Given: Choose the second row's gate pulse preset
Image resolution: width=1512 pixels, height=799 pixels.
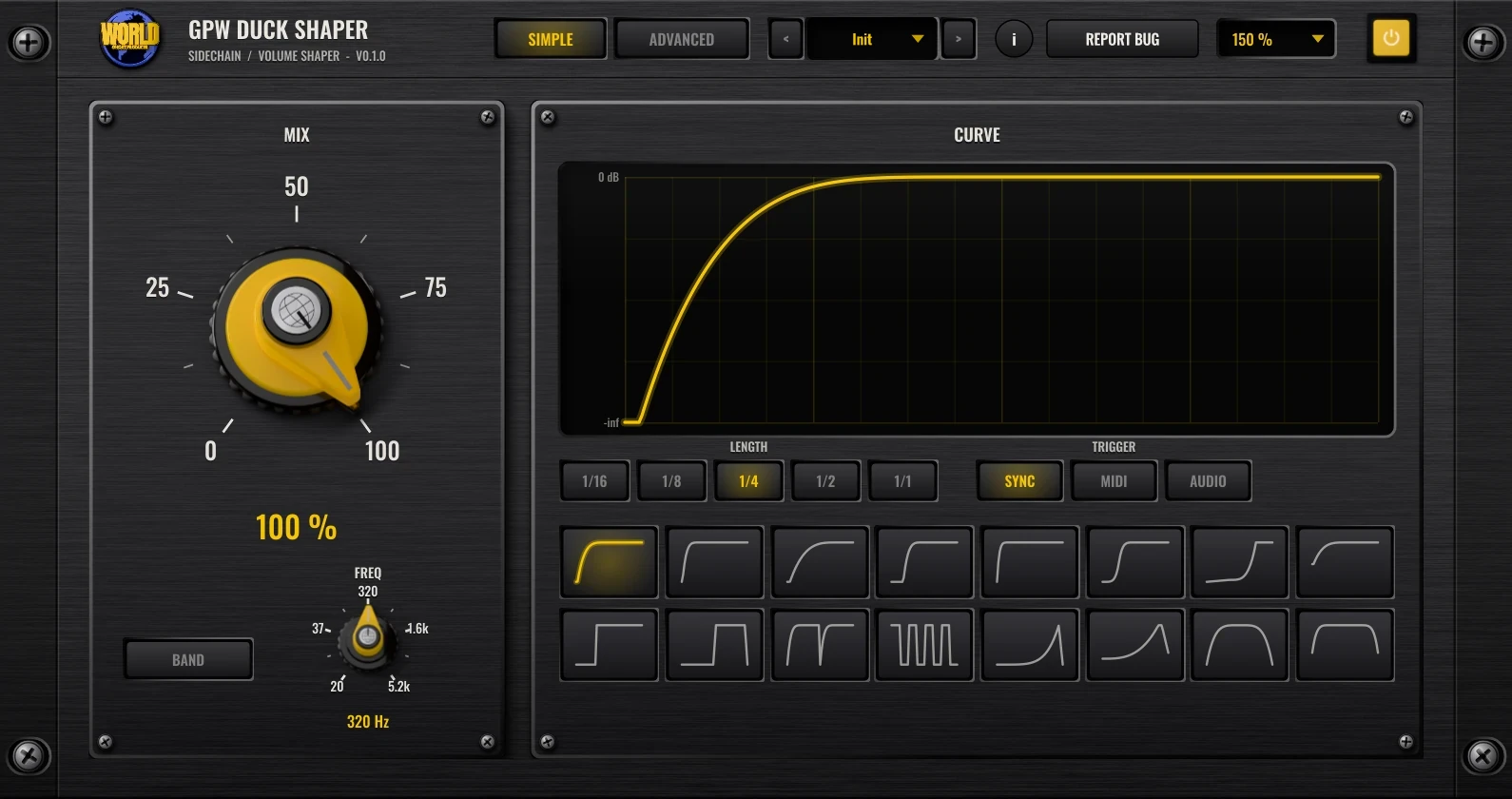Looking at the screenshot, I should (x=715, y=645).
